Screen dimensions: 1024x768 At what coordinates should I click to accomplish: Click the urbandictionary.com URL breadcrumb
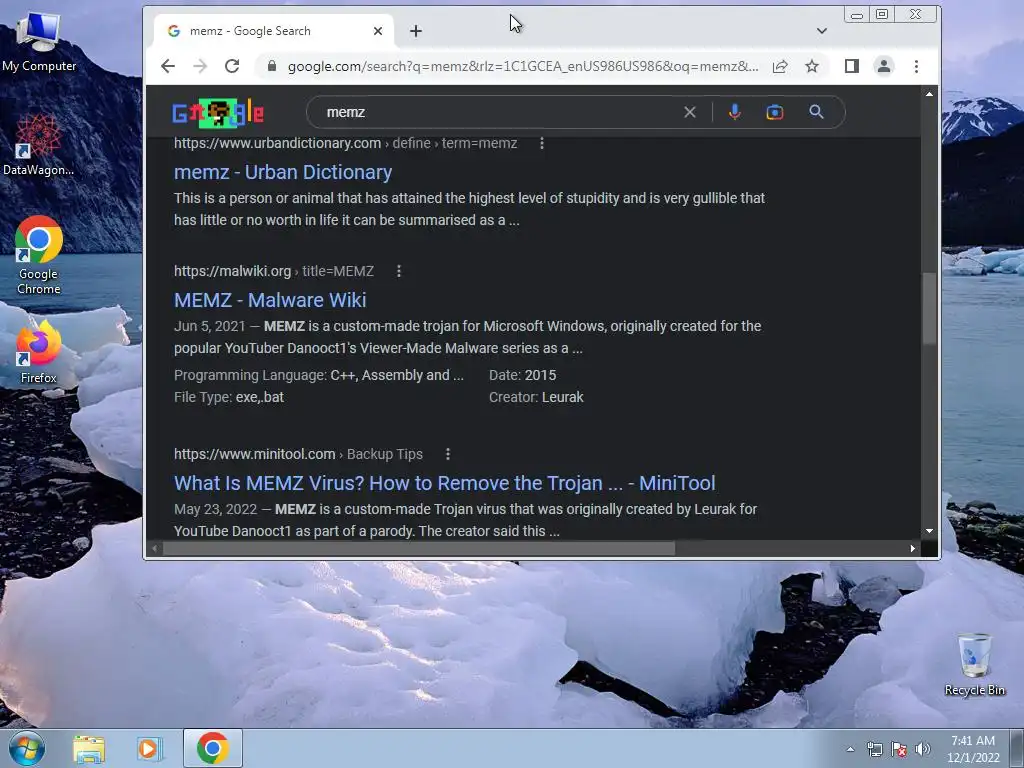[x=345, y=143]
